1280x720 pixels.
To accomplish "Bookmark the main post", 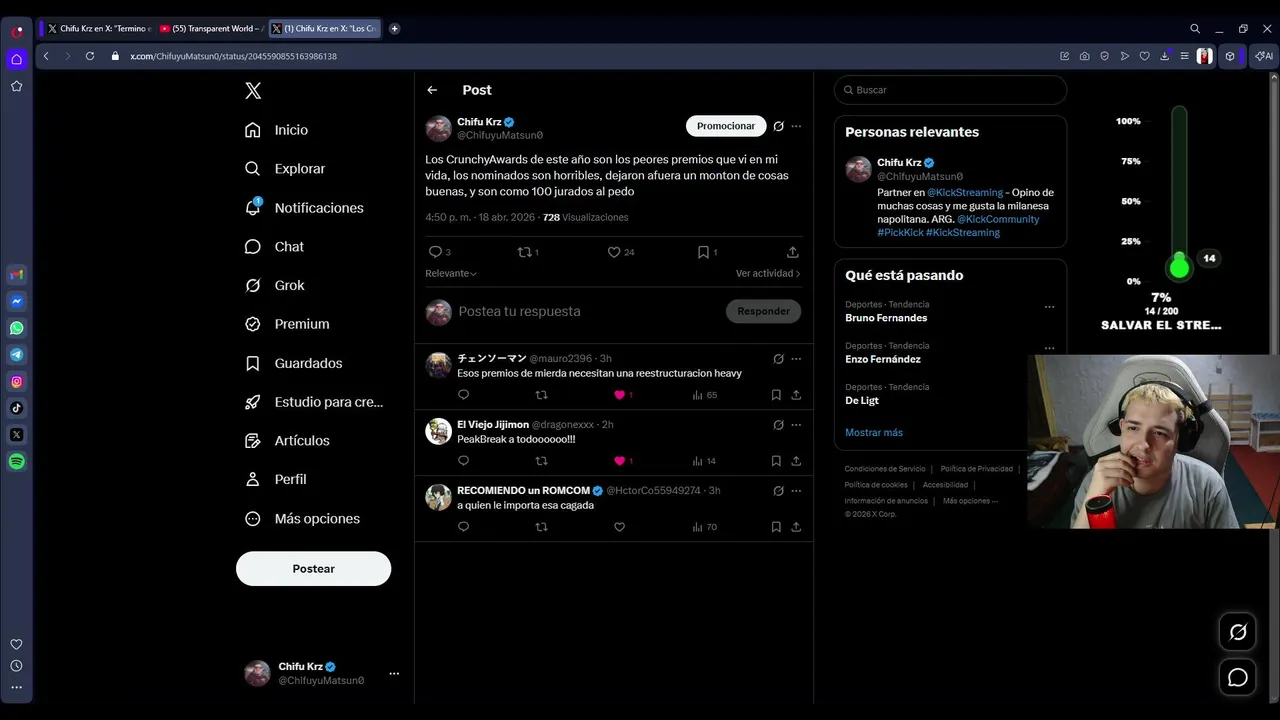I will [x=703, y=252].
